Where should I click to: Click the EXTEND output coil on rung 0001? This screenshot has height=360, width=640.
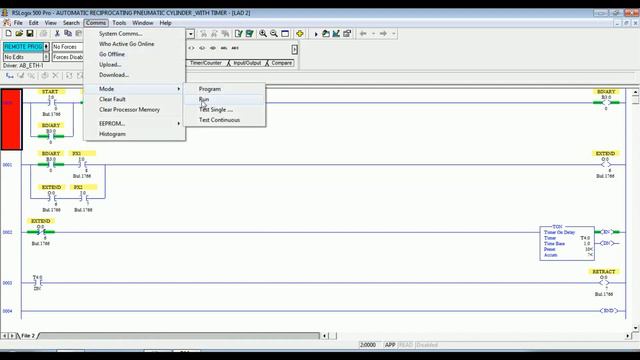pos(605,164)
